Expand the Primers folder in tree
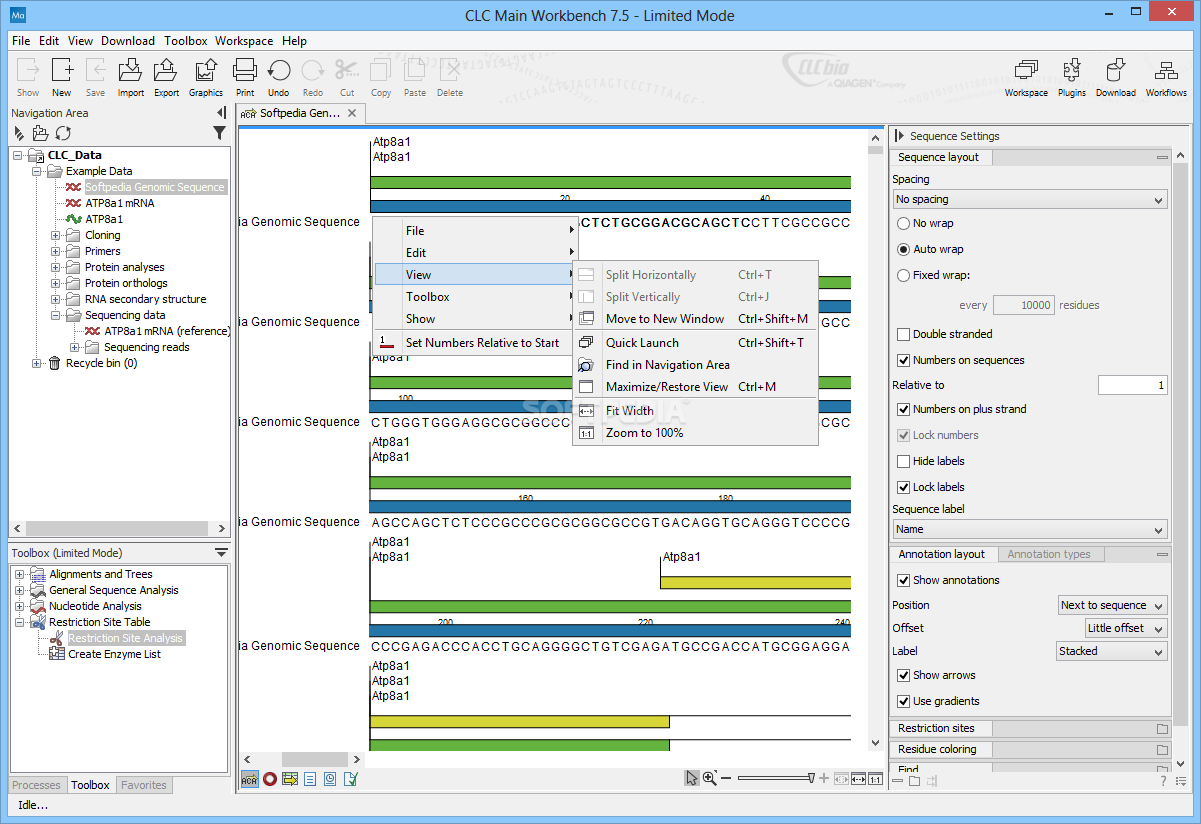The image size is (1201, 824). [56, 252]
